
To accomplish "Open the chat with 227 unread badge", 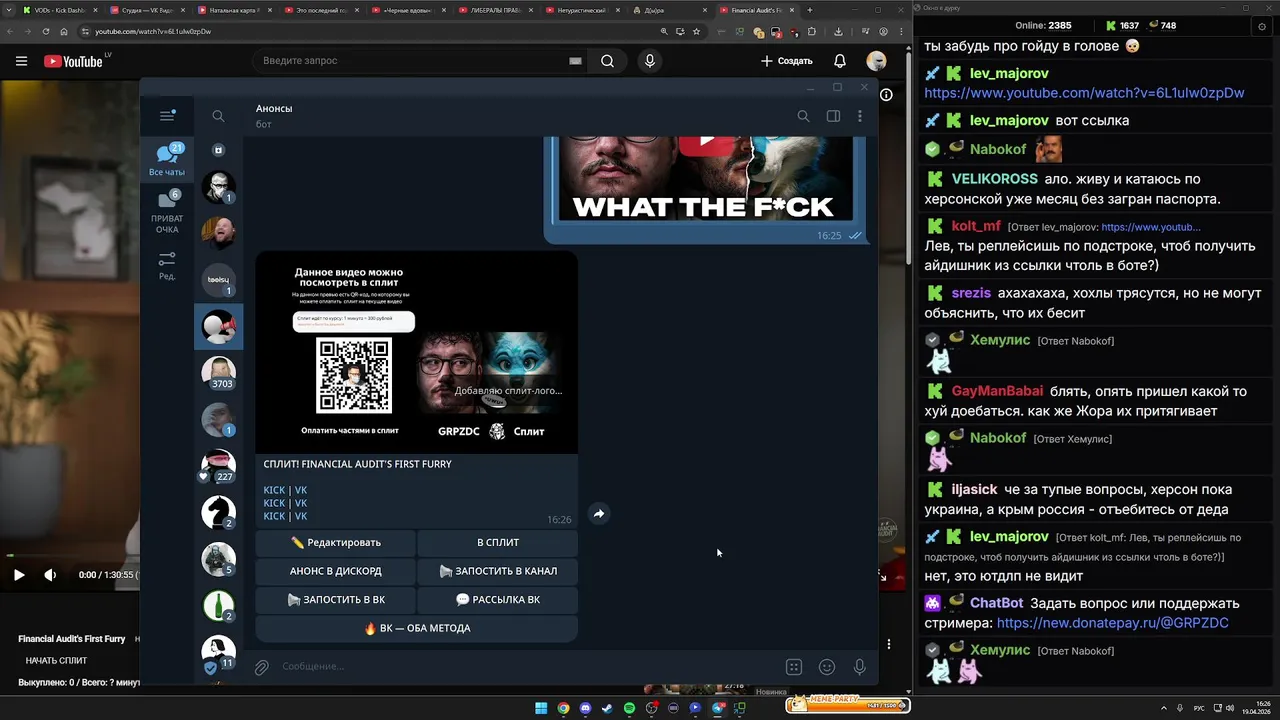I will (x=218, y=466).
